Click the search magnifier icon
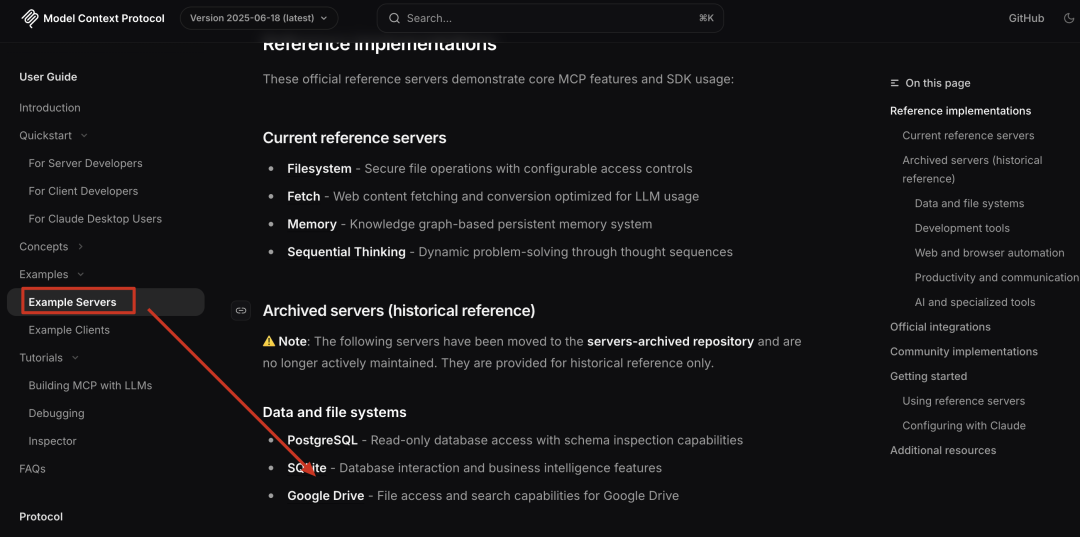This screenshot has width=1080, height=537. (395, 18)
